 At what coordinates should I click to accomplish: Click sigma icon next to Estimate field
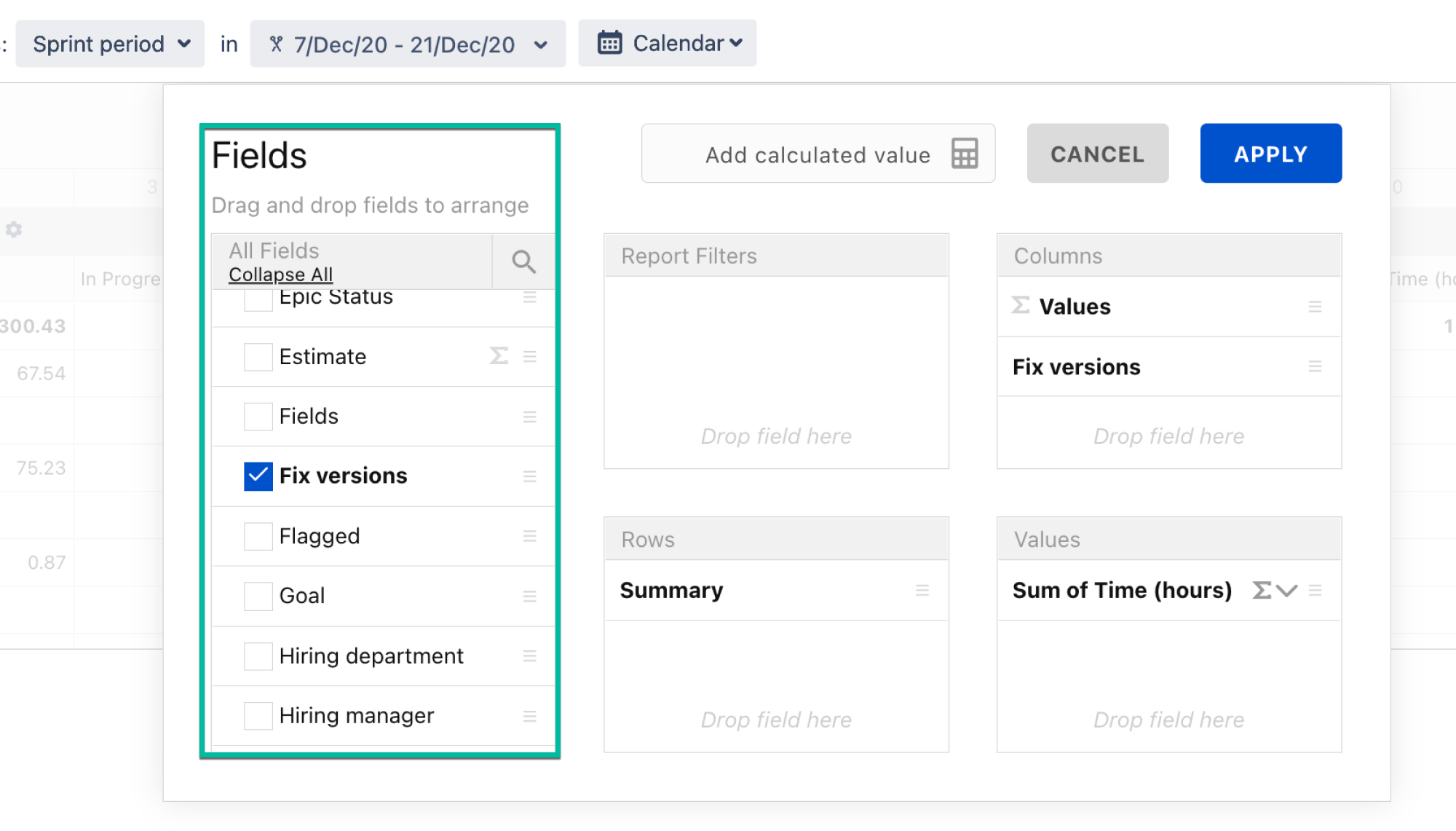(x=499, y=356)
